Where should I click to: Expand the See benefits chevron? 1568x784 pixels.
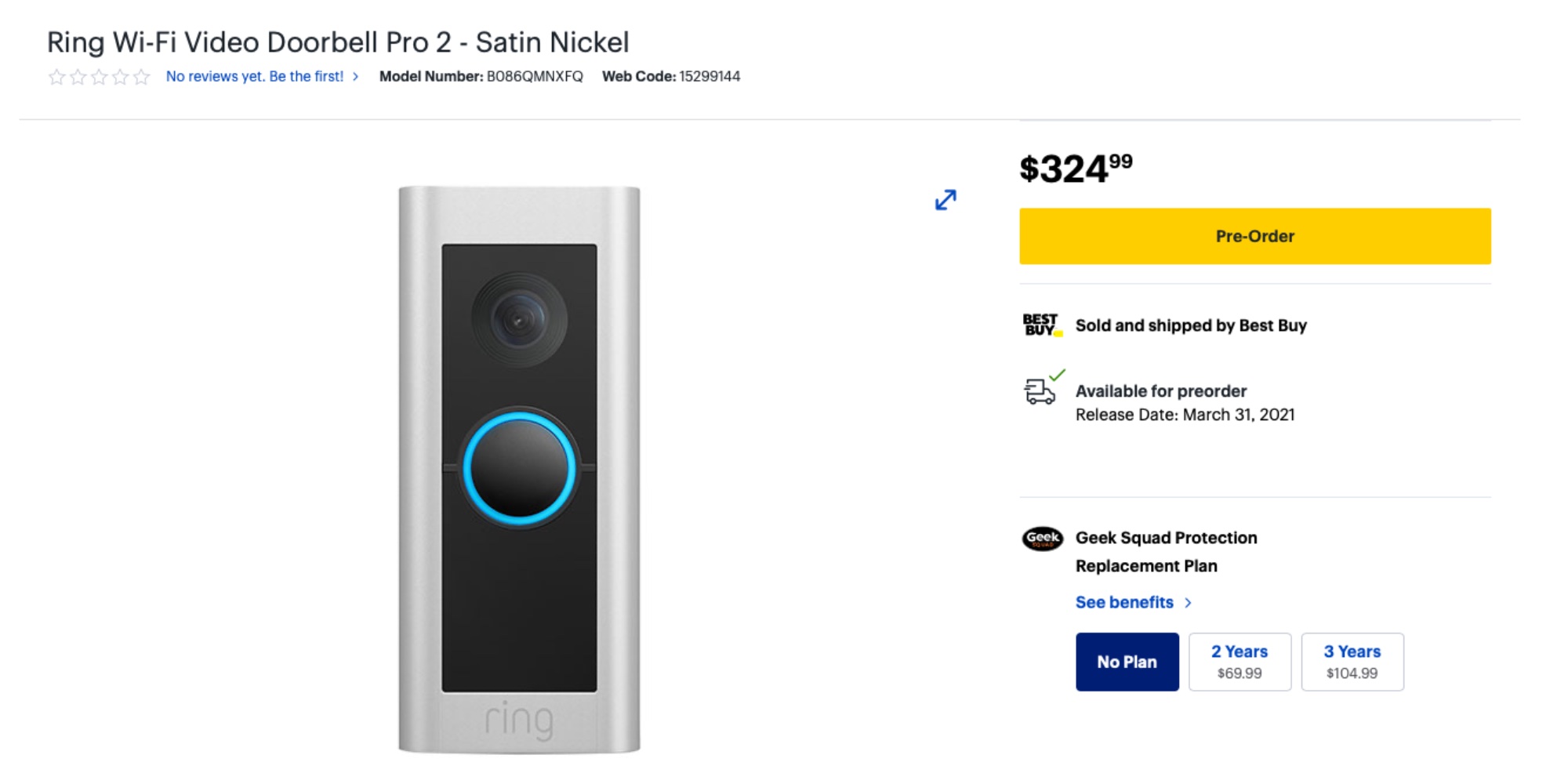point(1189,602)
